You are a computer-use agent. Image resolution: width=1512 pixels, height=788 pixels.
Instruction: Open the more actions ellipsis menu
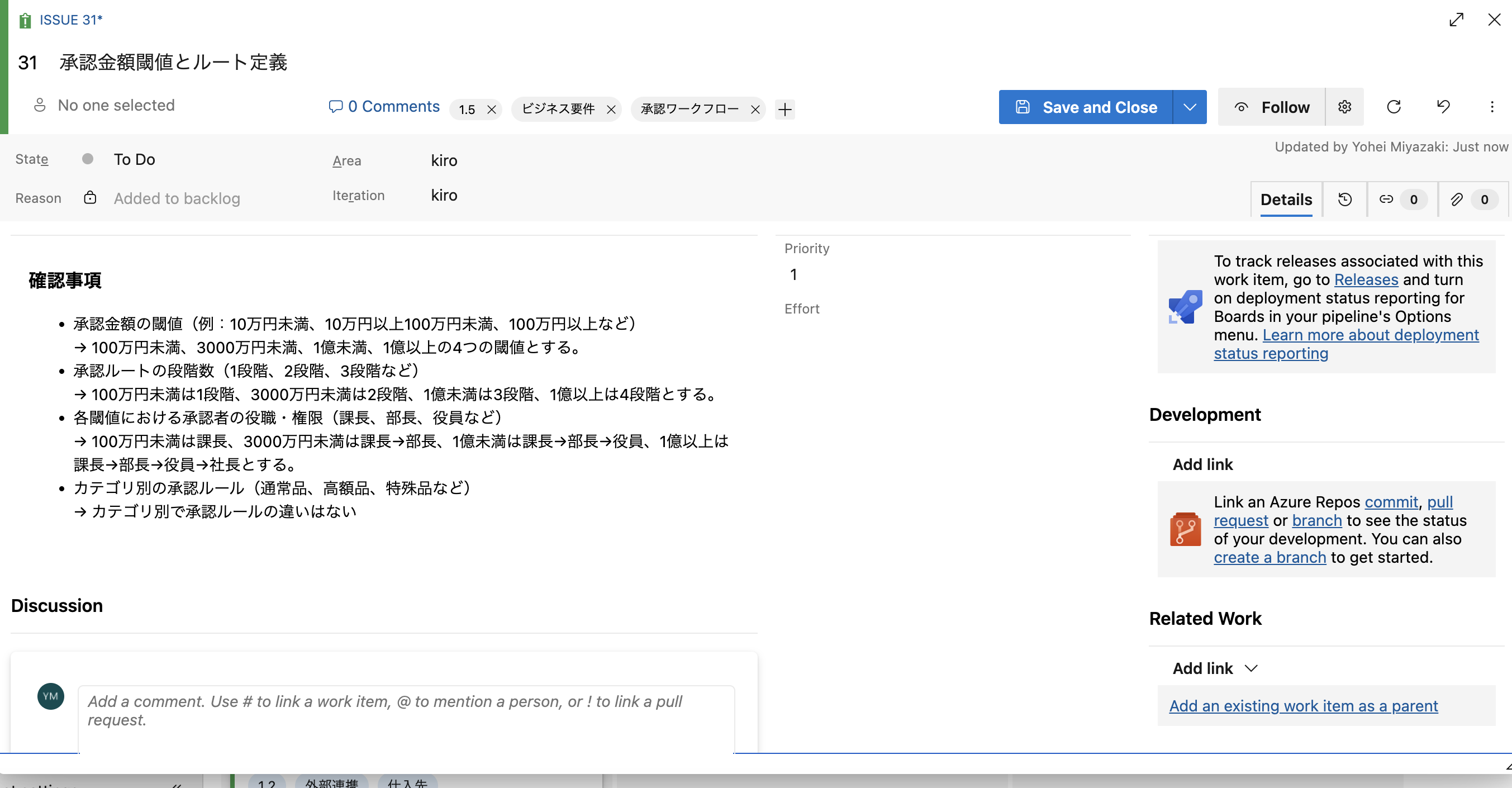pyautogui.click(x=1491, y=107)
